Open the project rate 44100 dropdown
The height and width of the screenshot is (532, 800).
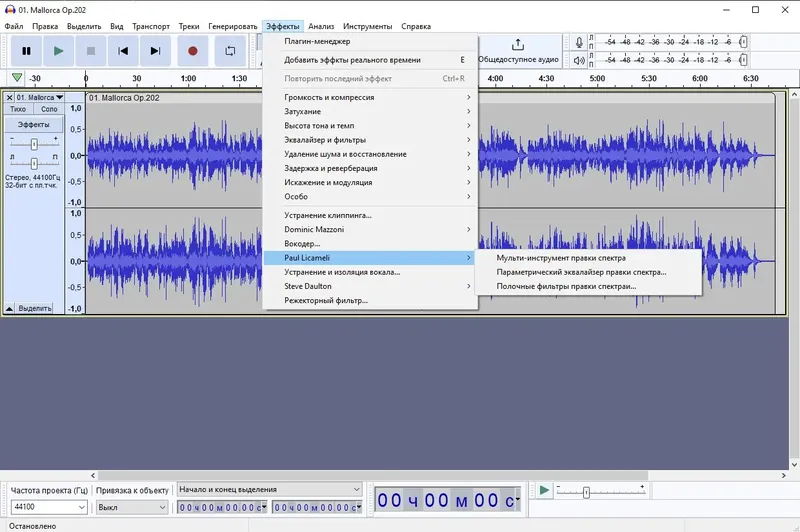click(x=49, y=507)
